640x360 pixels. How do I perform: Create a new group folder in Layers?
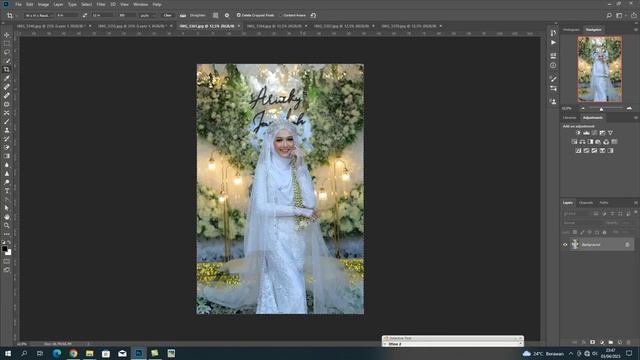[611, 342]
